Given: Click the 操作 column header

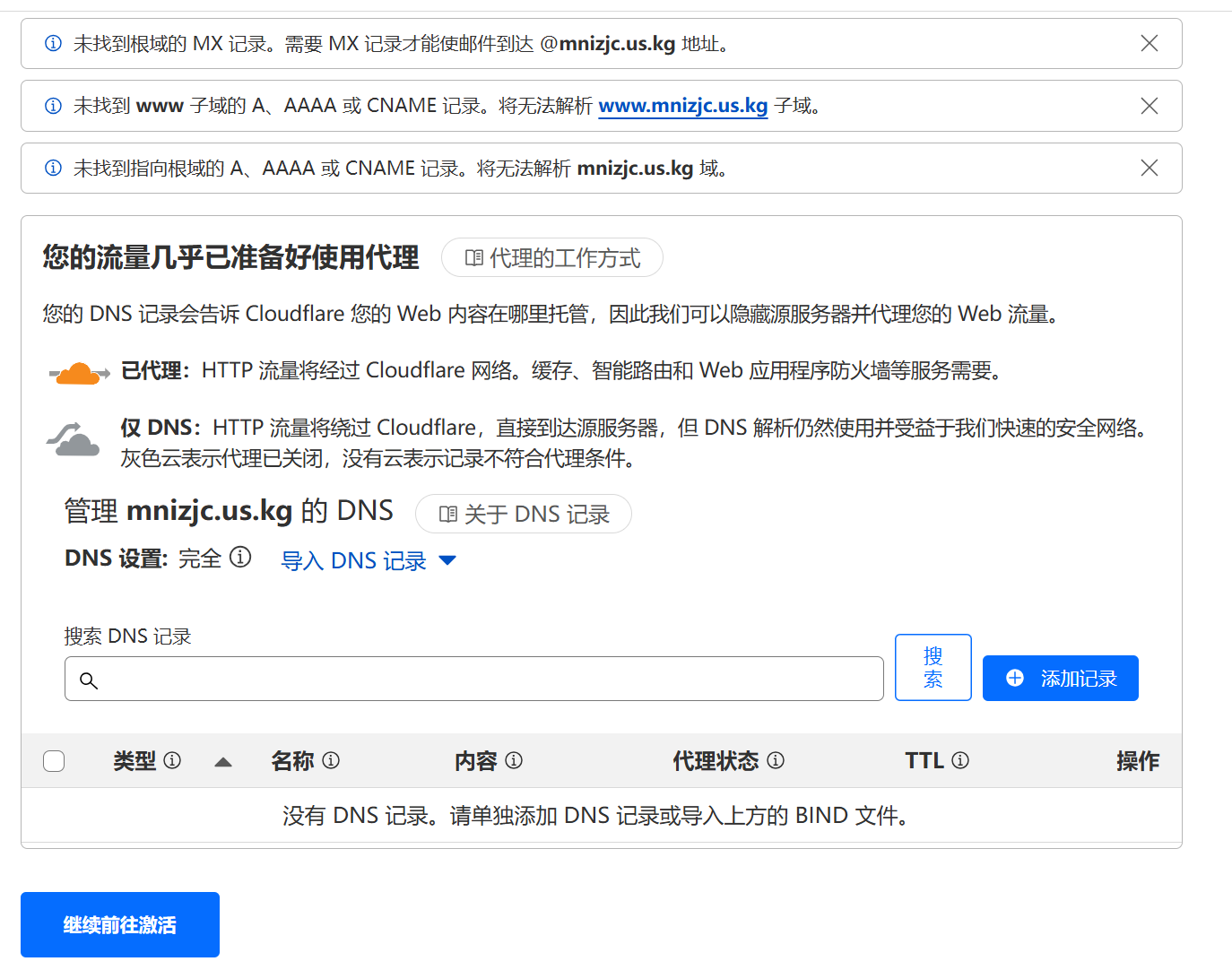Looking at the screenshot, I should pyautogui.click(x=1138, y=761).
